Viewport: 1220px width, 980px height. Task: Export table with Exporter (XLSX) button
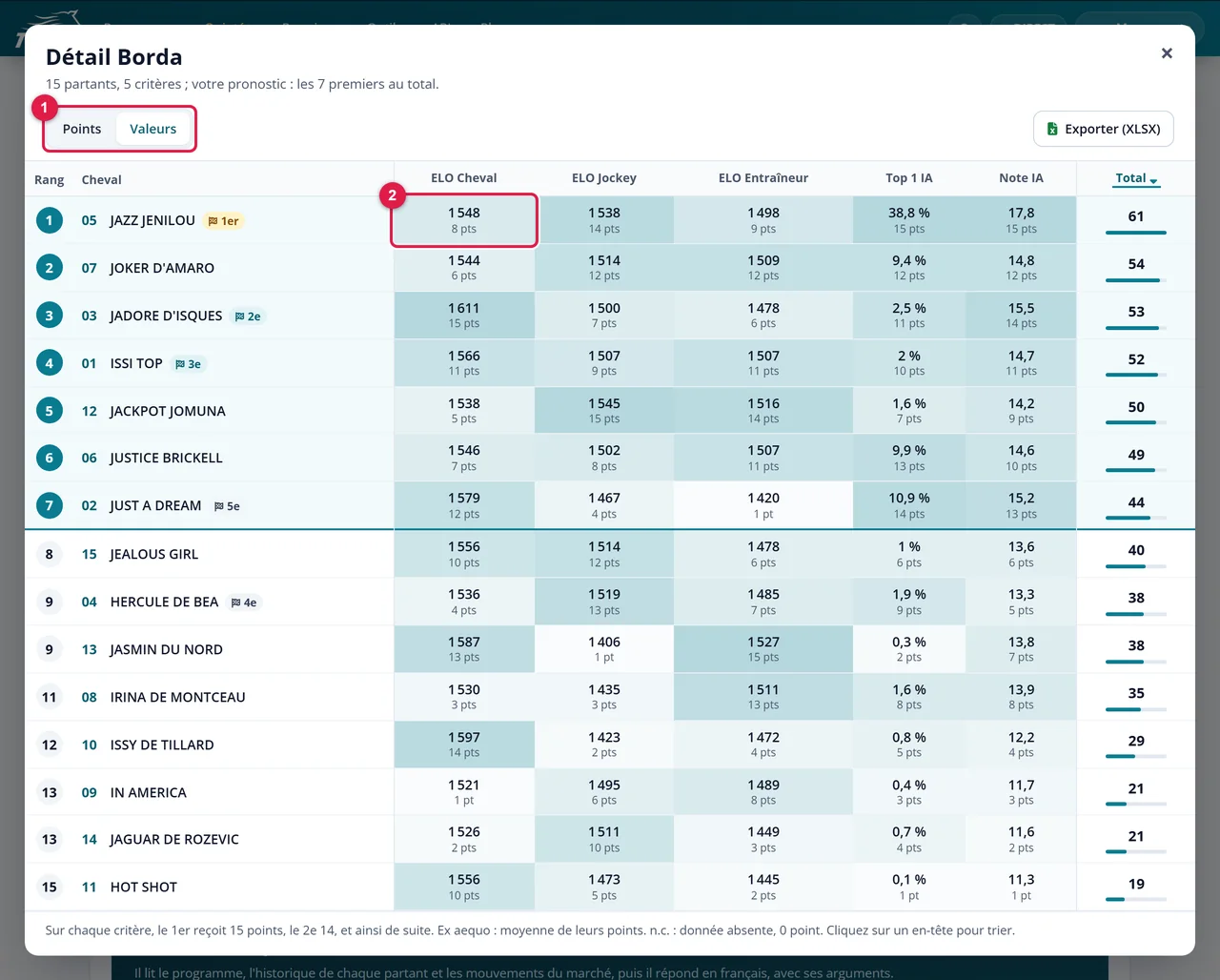[x=1103, y=129]
